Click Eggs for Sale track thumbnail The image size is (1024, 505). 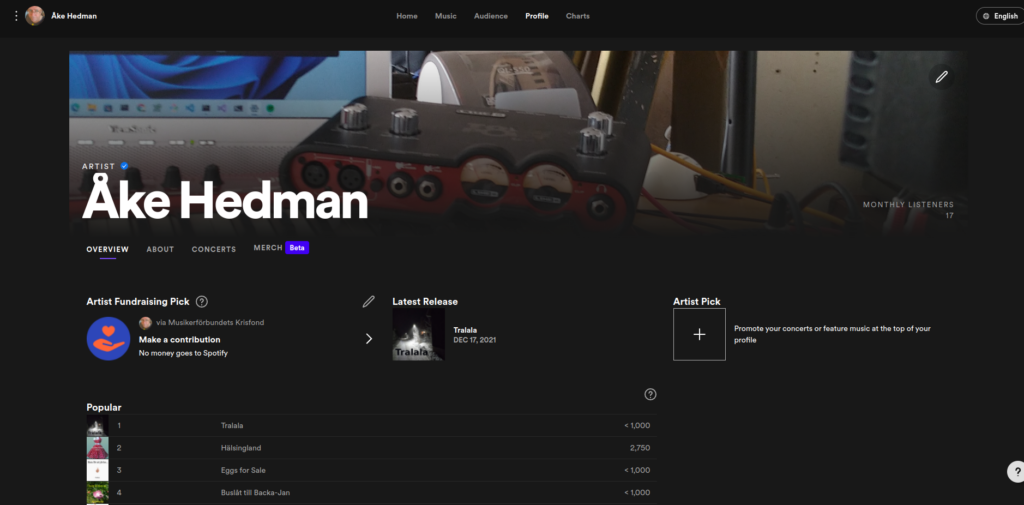(98, 470)
